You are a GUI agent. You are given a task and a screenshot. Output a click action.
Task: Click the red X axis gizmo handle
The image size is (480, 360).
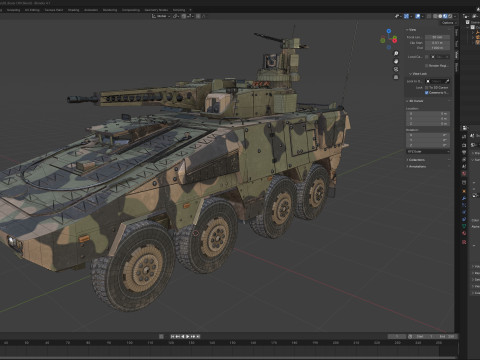(395, 41)
